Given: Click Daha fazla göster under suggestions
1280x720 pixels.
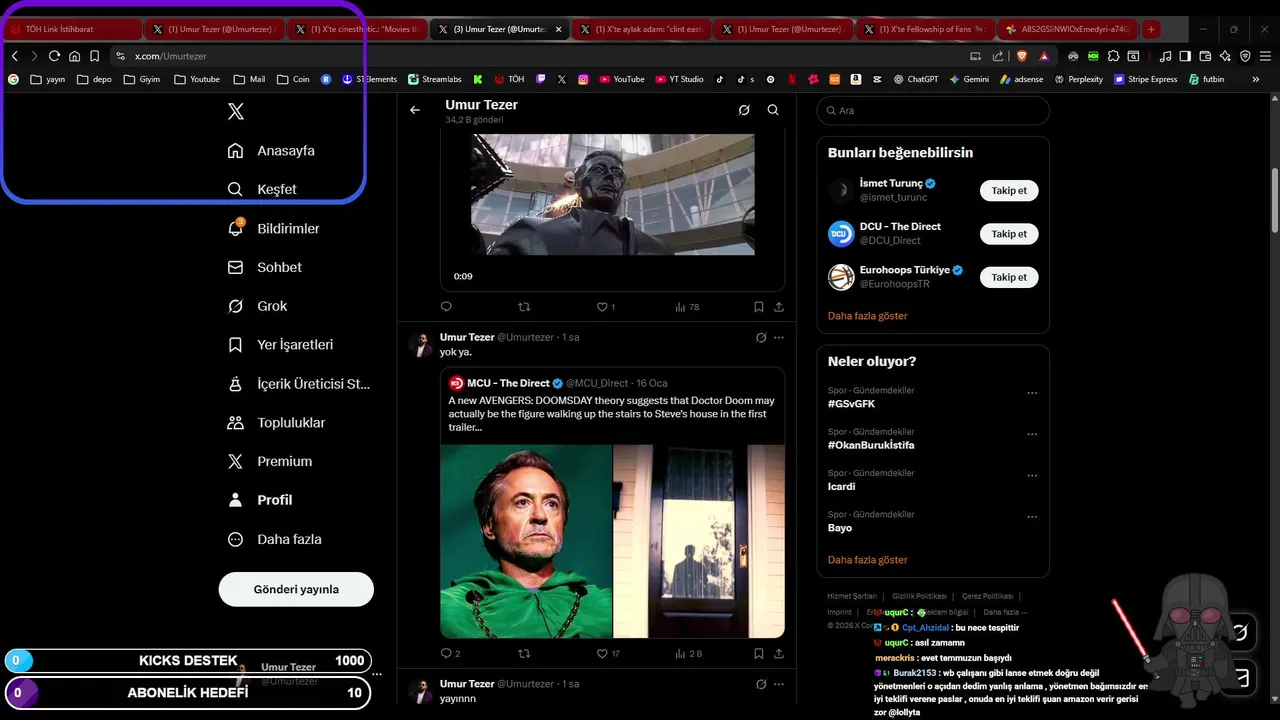Looking at the screenshot, I should coord(868,316).
